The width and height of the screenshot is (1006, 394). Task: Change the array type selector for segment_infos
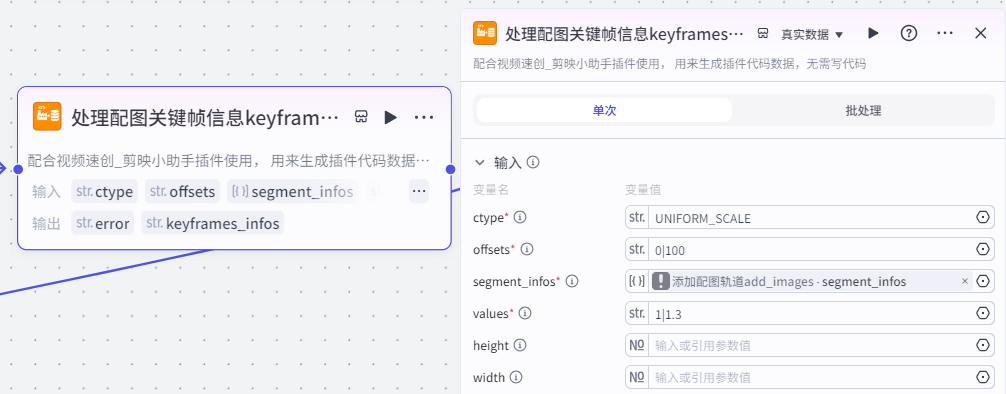click(x=637, y=281)
